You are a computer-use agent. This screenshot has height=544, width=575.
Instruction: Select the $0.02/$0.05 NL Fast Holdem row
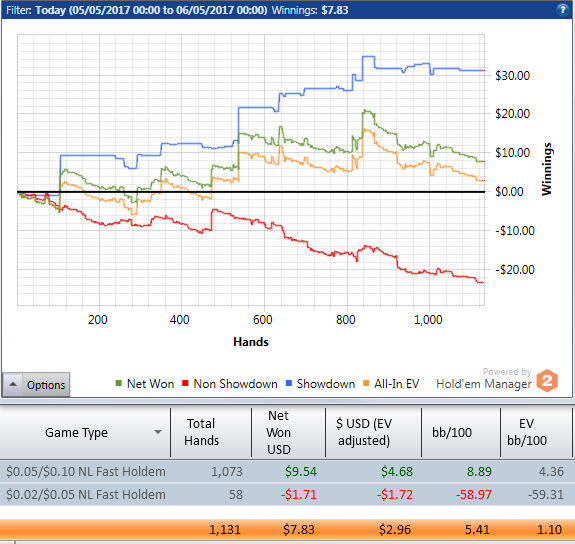click(288, 494)
